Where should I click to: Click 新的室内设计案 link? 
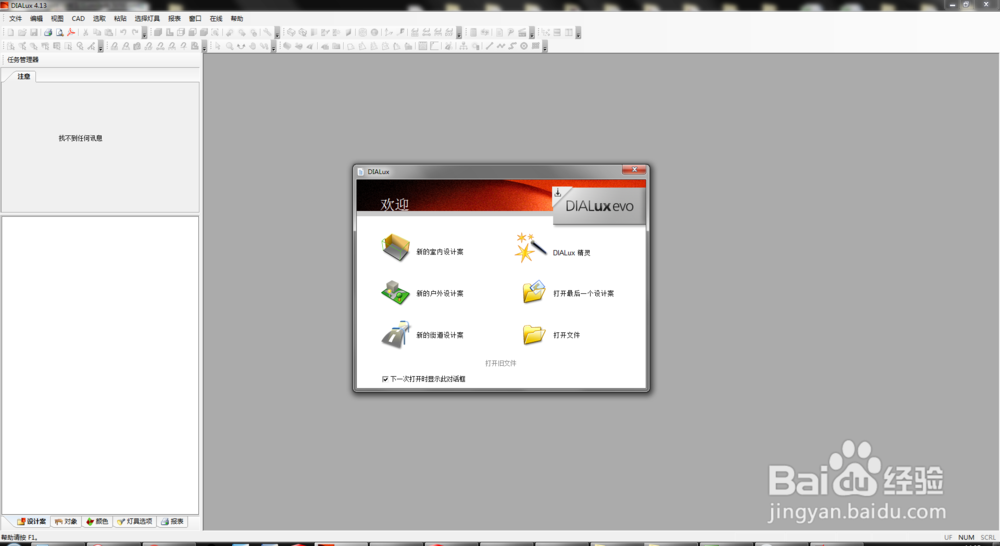pyautogui.click(x=440, y=252)
